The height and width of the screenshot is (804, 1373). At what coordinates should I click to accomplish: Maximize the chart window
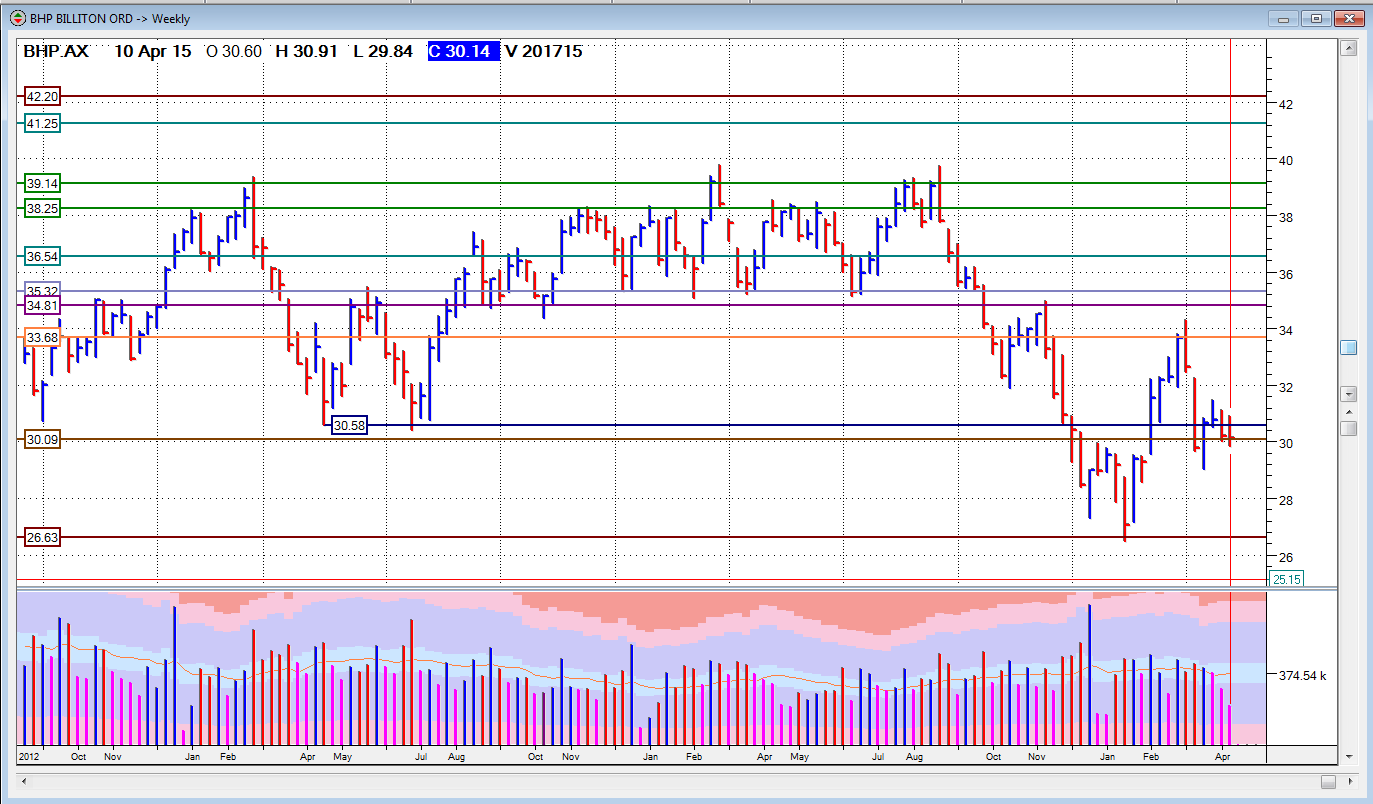point(1315,18)
